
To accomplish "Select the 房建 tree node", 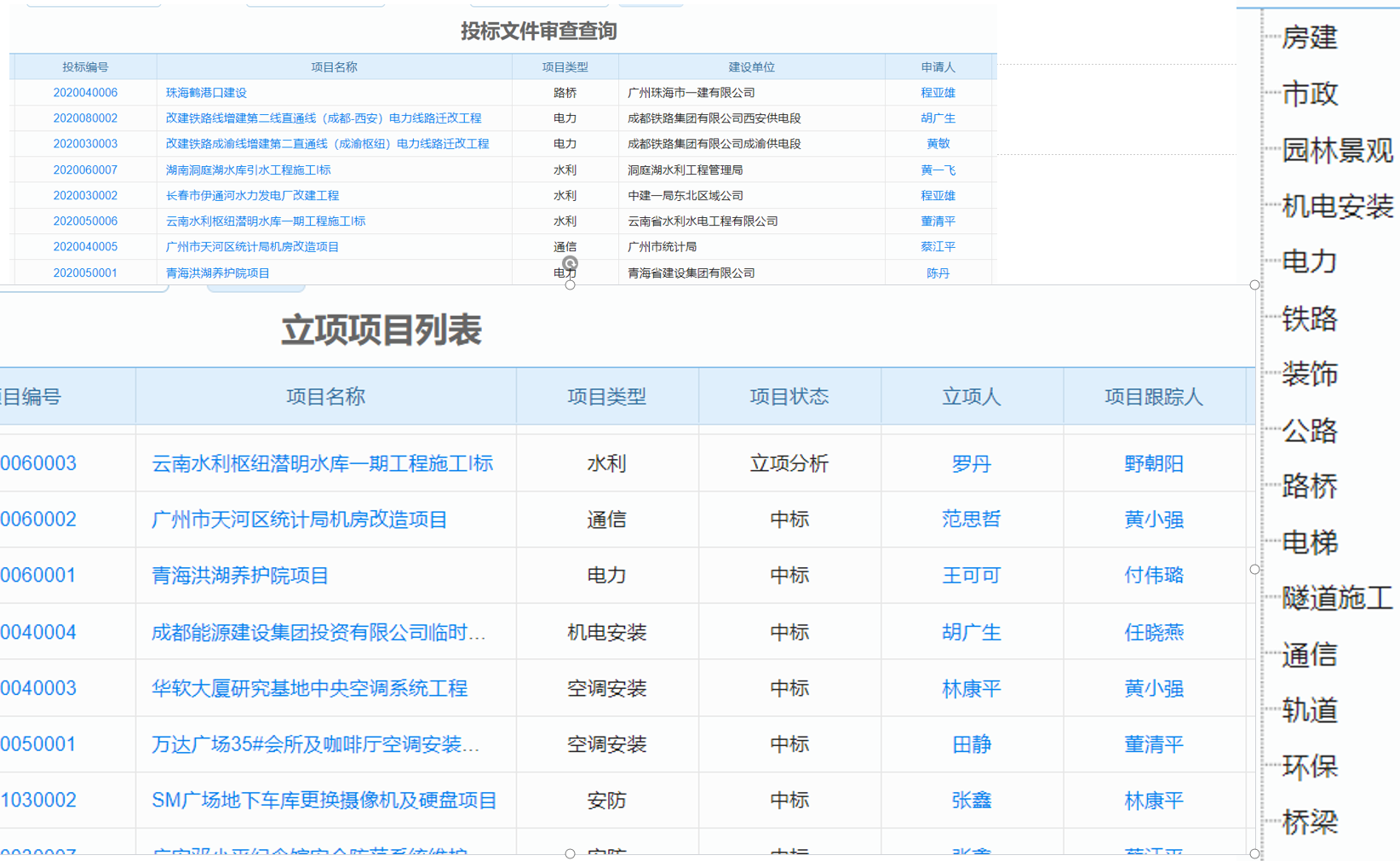I will [x=1310, y=37].
